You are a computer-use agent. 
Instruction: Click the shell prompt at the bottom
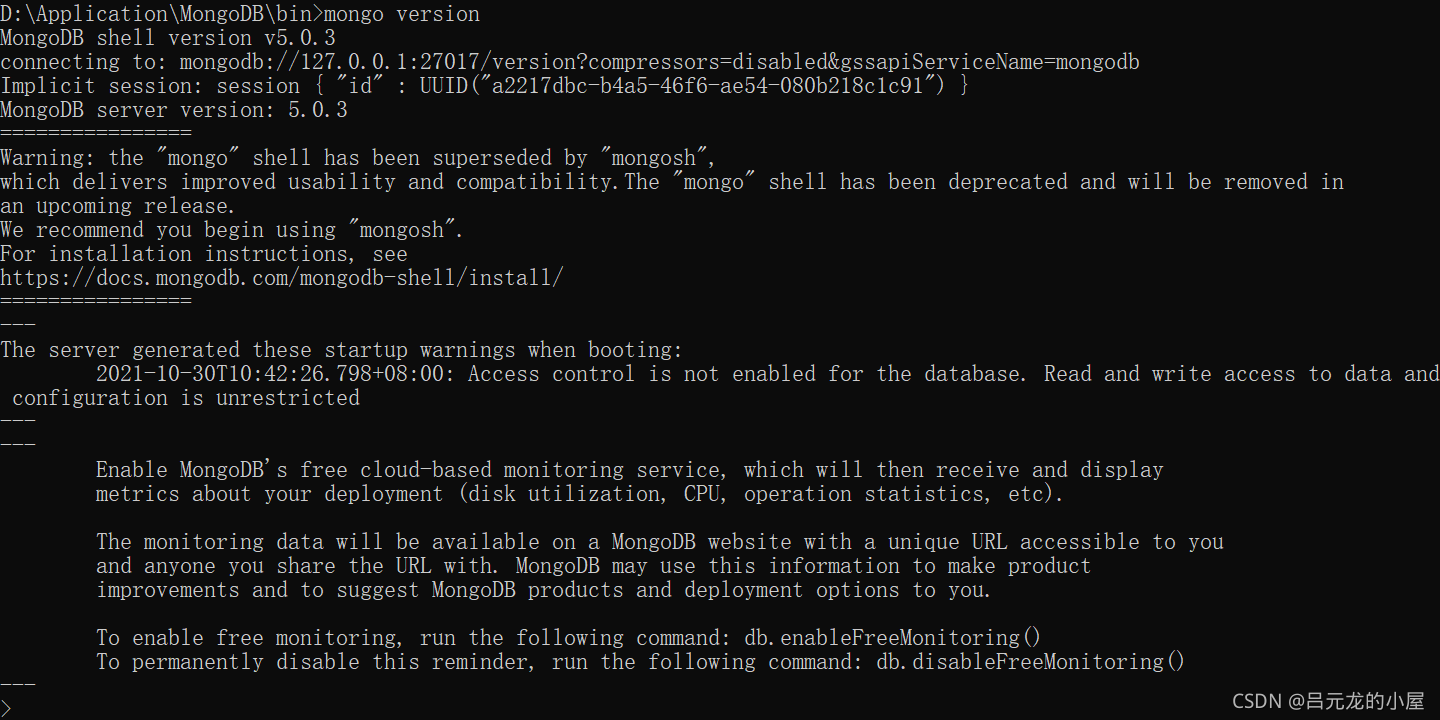coord(6,708)
